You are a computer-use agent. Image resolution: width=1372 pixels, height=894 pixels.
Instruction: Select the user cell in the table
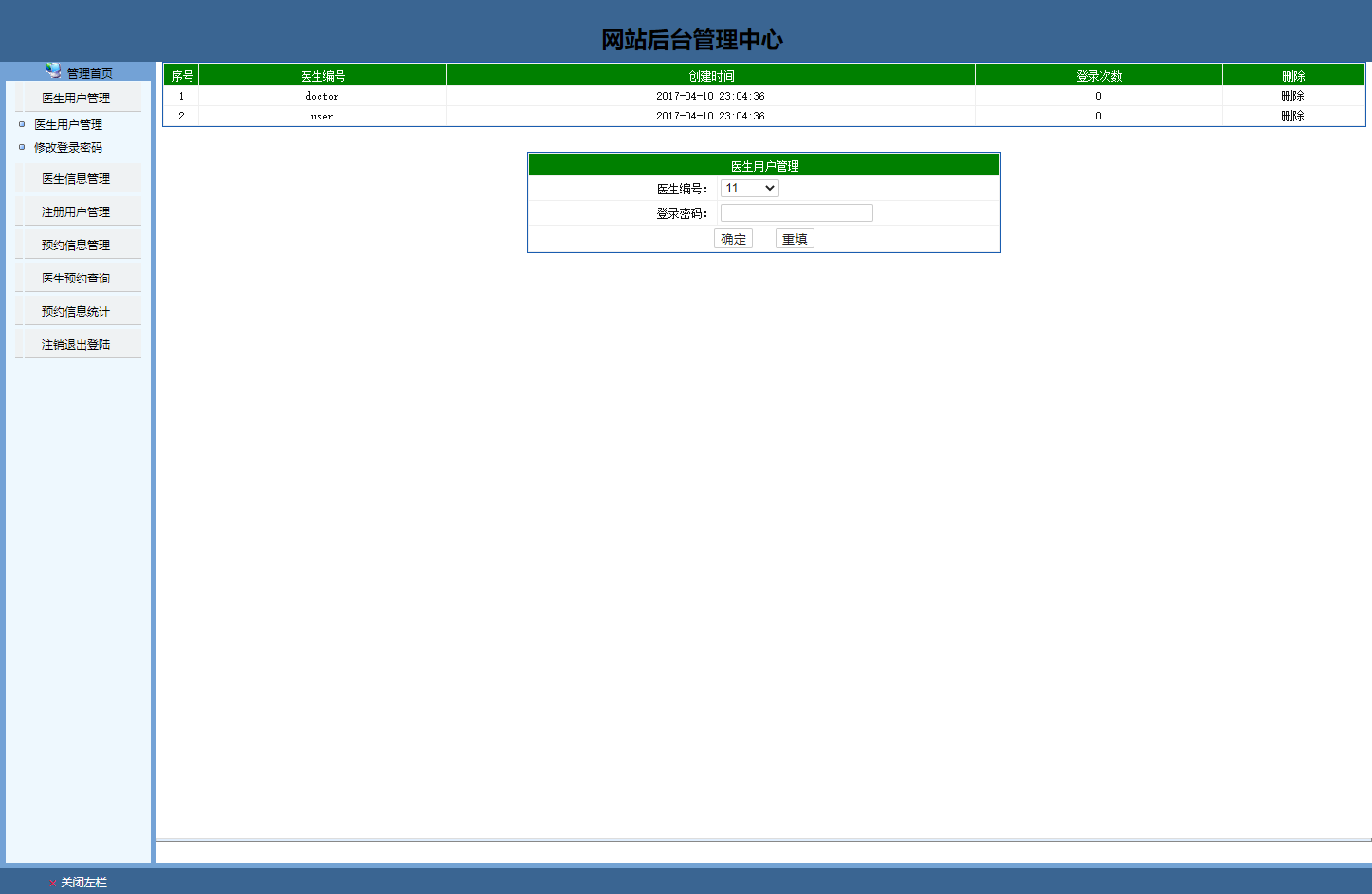(x=322, y=116)
